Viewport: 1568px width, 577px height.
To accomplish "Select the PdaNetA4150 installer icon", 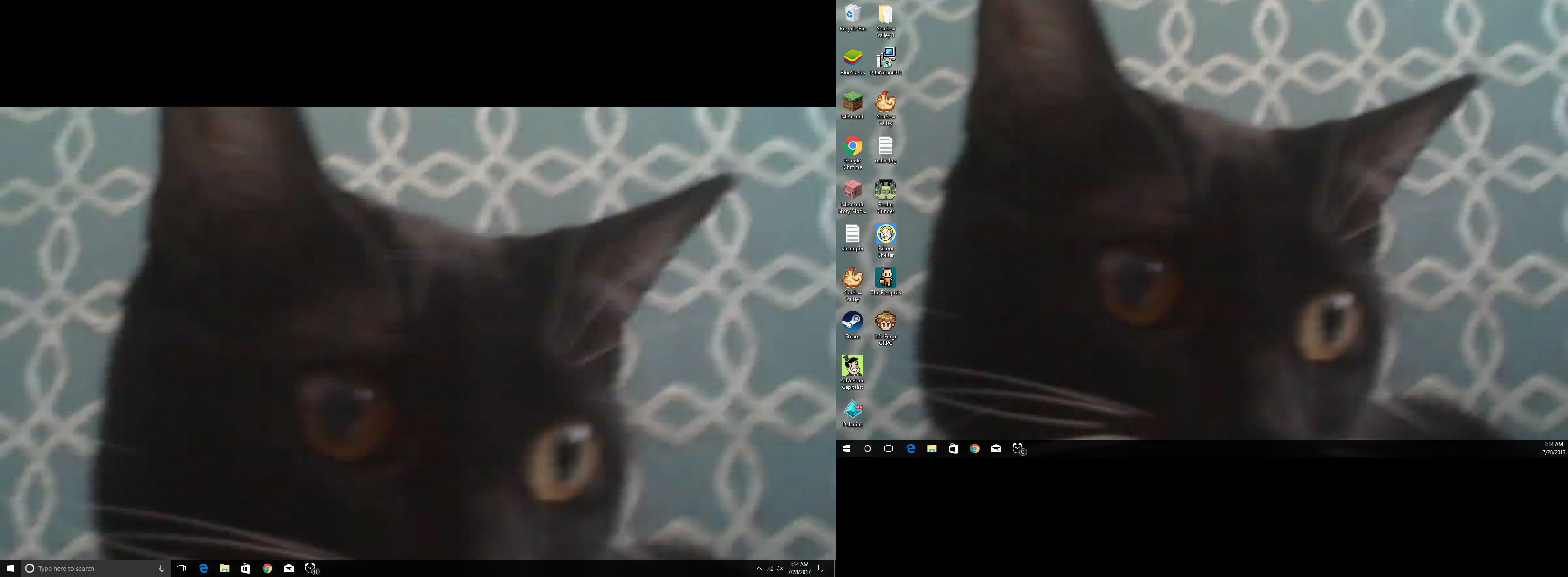I will point(885,62).
